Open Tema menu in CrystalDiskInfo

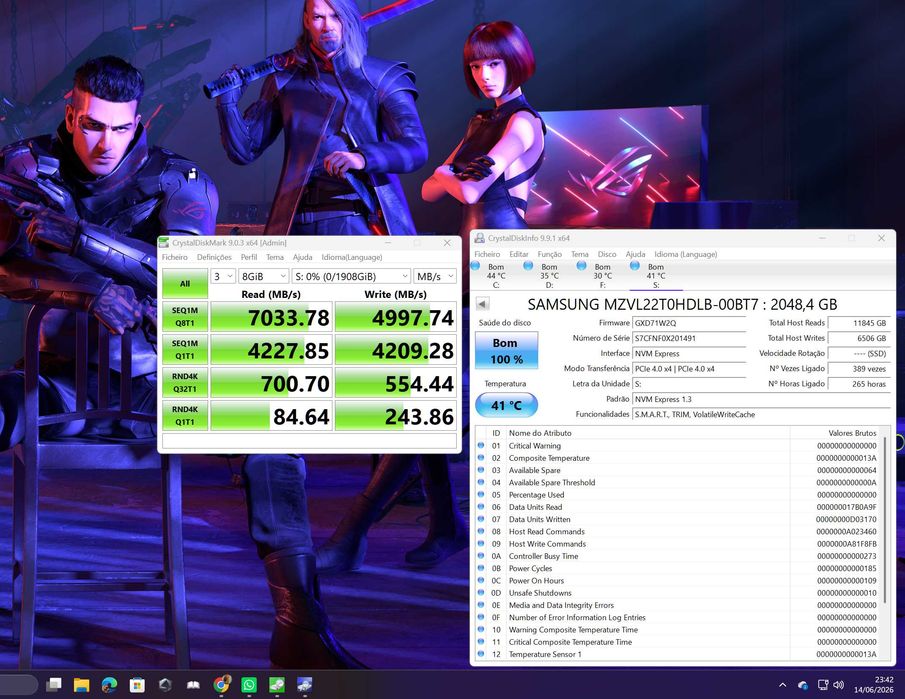pyautogui.click(x=580, y=255)
